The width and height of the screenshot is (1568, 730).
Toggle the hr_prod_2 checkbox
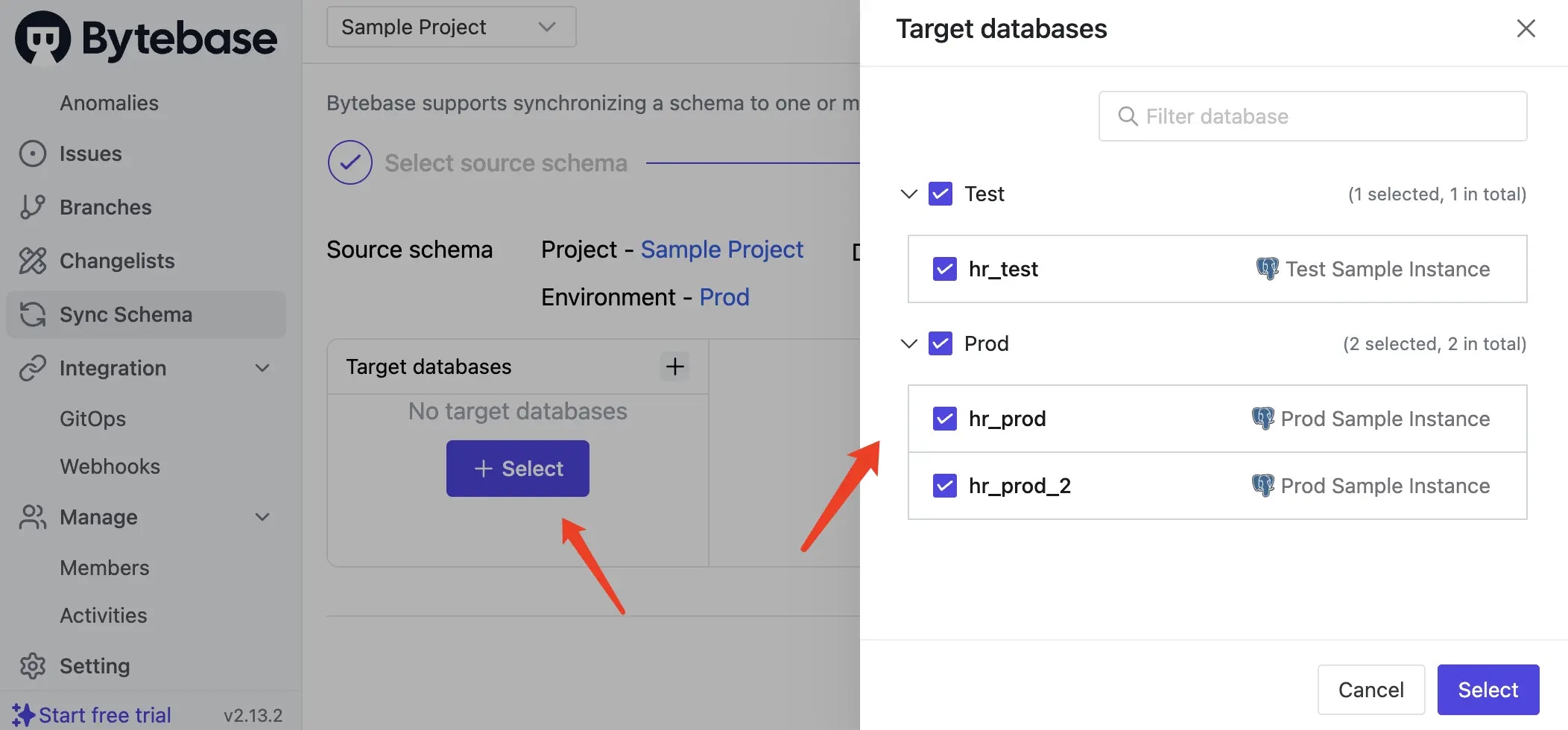944,486
